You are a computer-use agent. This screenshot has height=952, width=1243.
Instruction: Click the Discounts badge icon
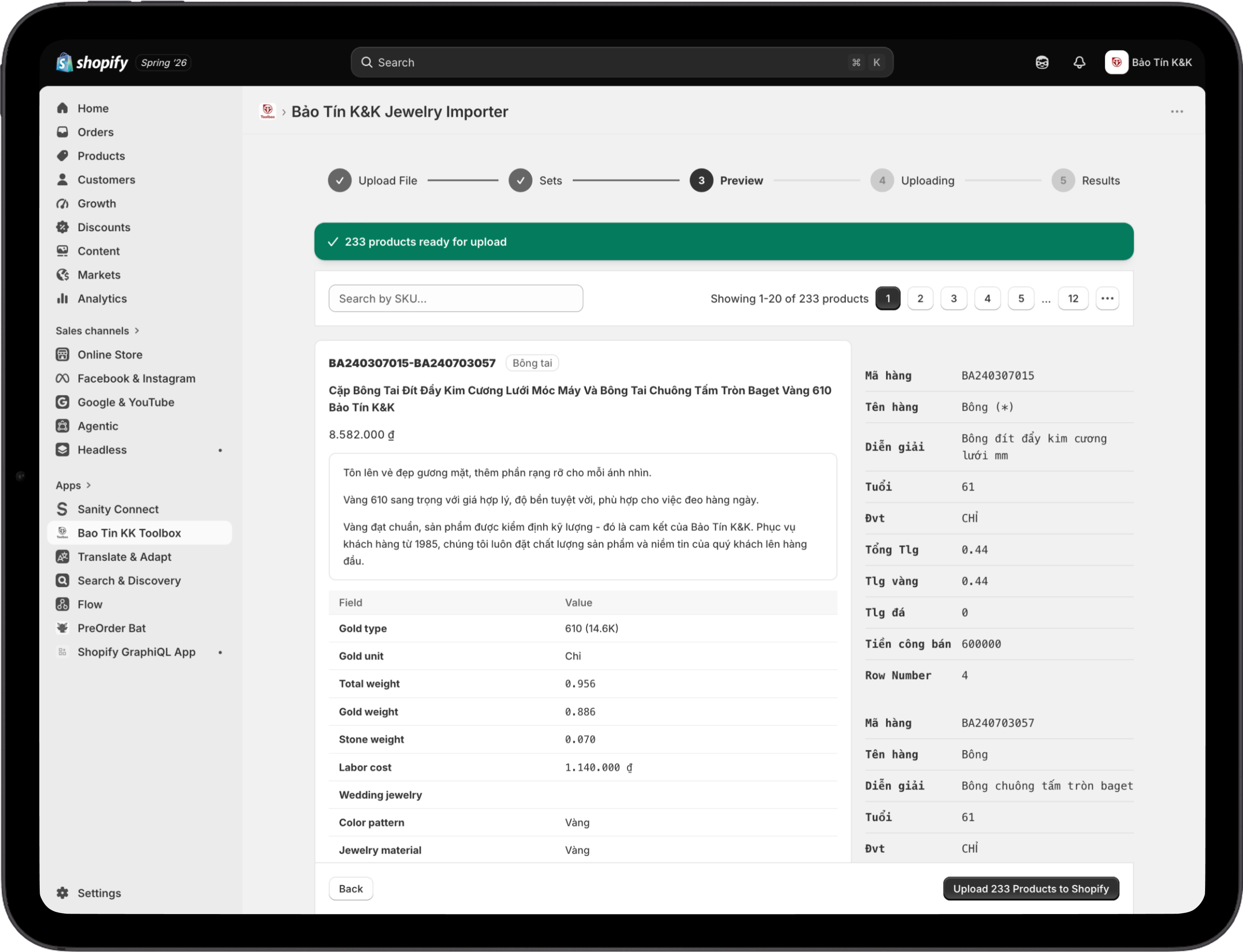coord(62,227)
